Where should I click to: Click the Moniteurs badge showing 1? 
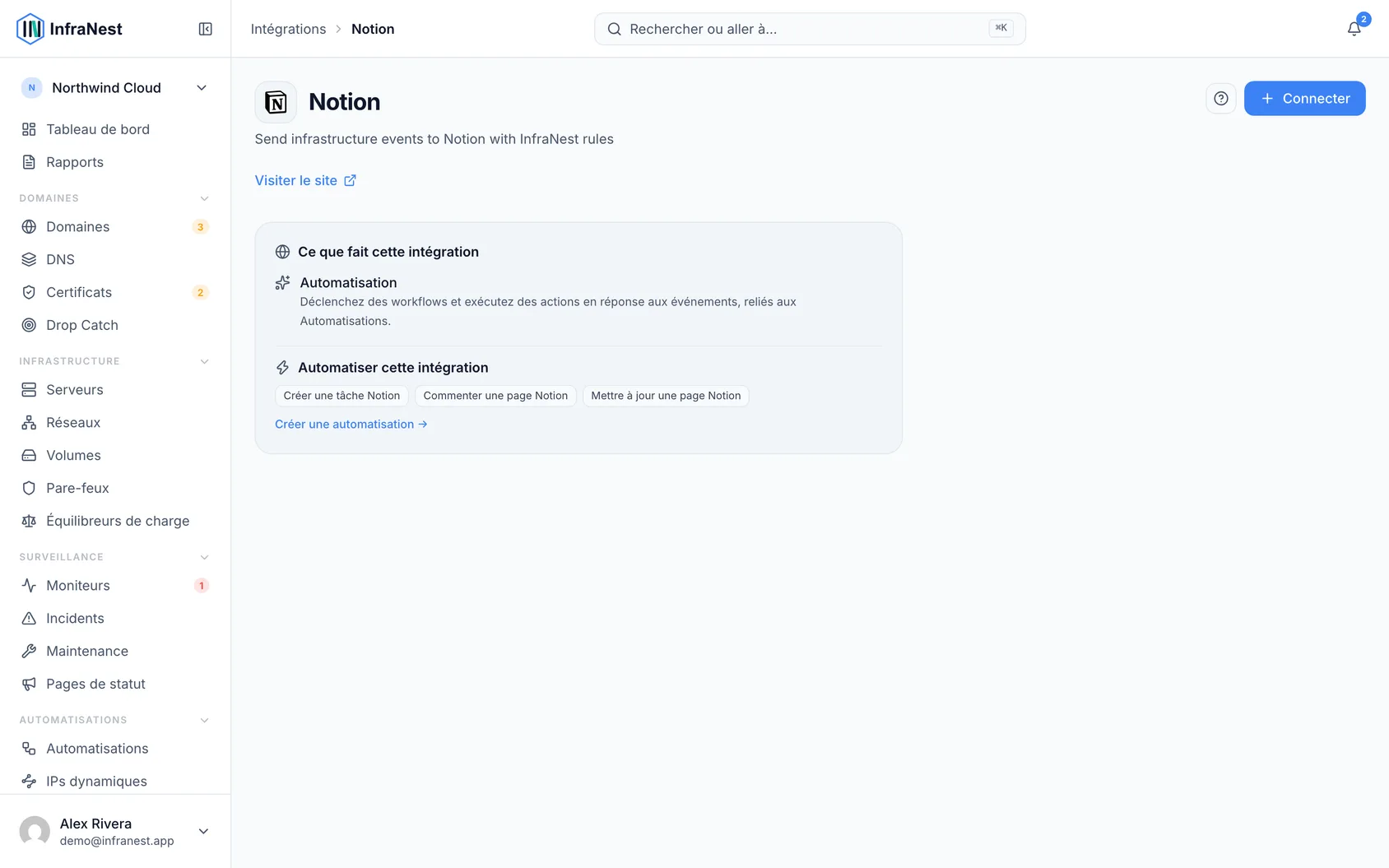pos(201,586)
